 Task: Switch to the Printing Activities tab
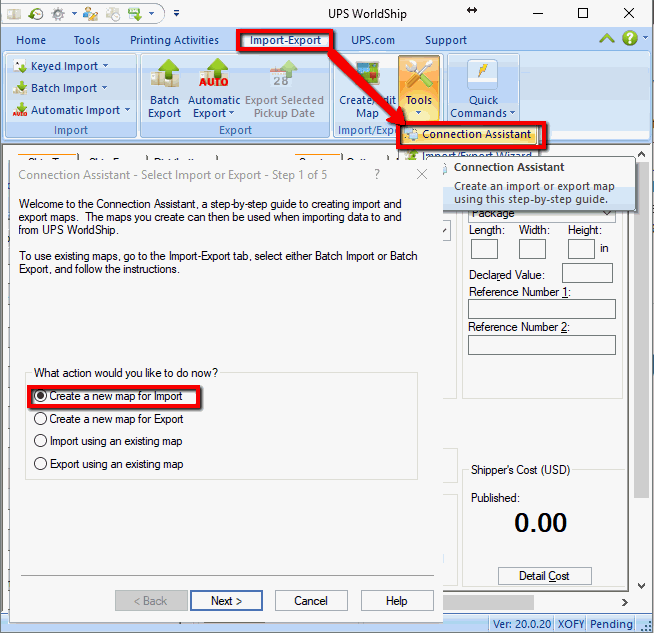pos(174,40)
